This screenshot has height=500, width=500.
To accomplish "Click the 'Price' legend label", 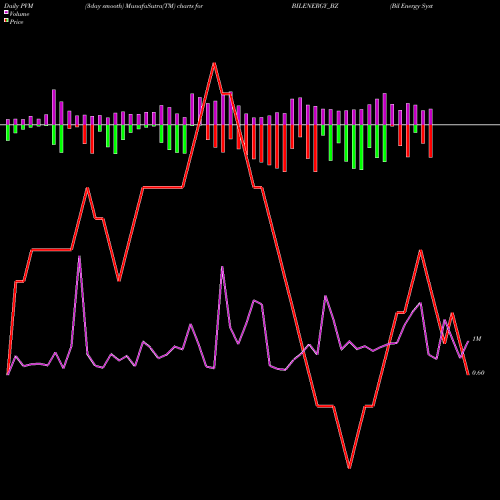I will 16,22.
